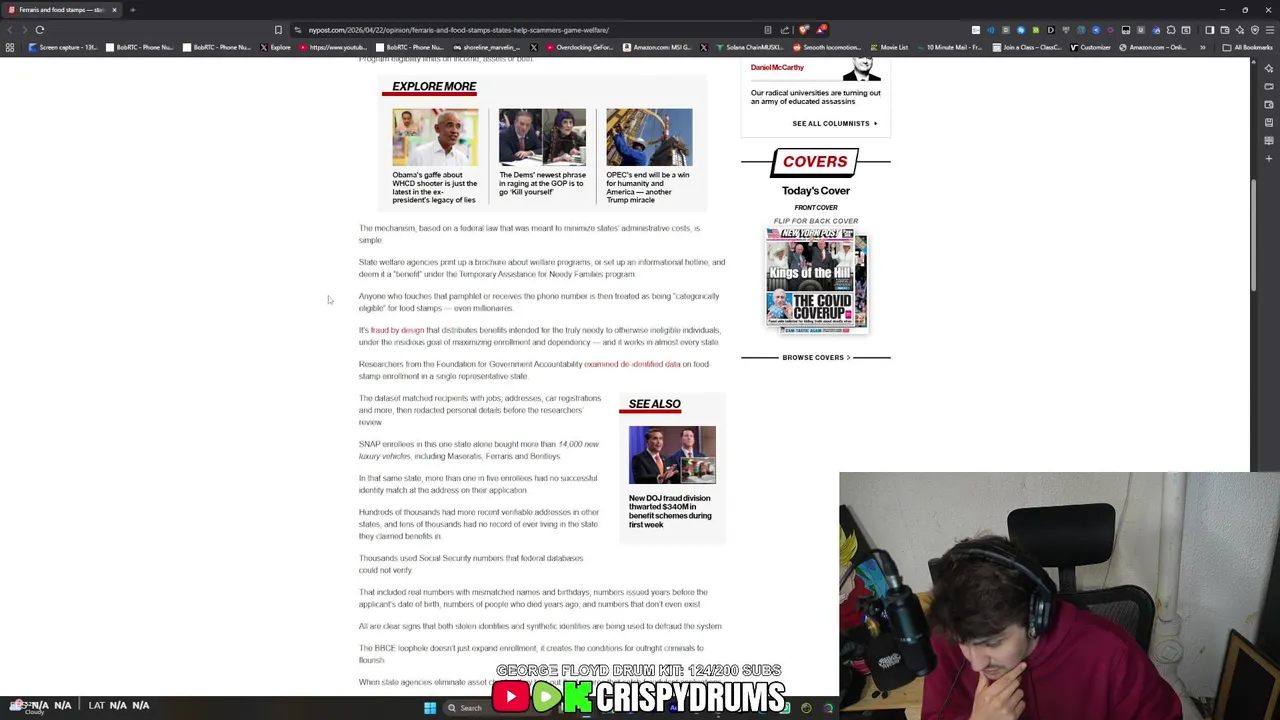This screenshot has width=1280, height=720.
Task: Open the Screen capture bookmark
Action: [x=63, y=47]
